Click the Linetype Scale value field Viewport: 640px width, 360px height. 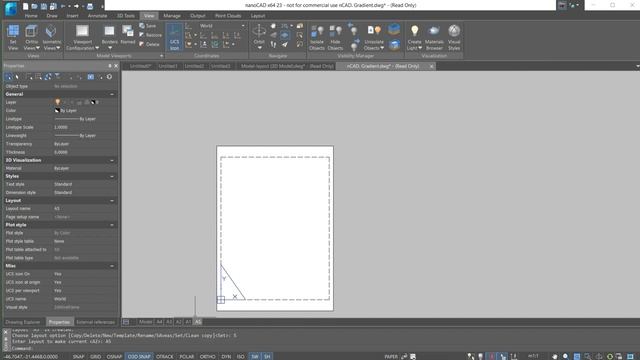click(85, 127)
